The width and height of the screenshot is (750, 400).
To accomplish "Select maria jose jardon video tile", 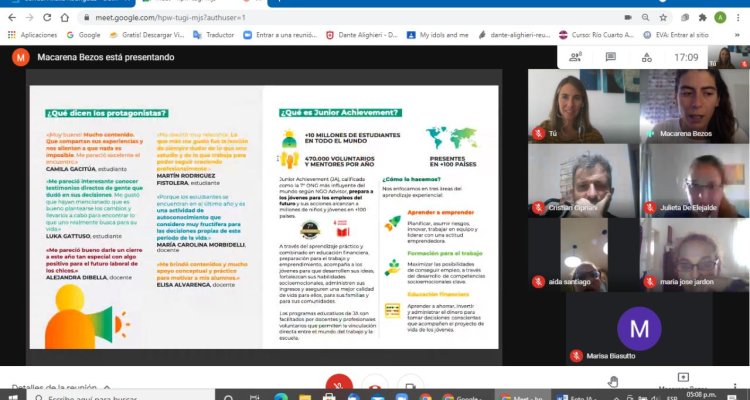I will click(695, 255).
